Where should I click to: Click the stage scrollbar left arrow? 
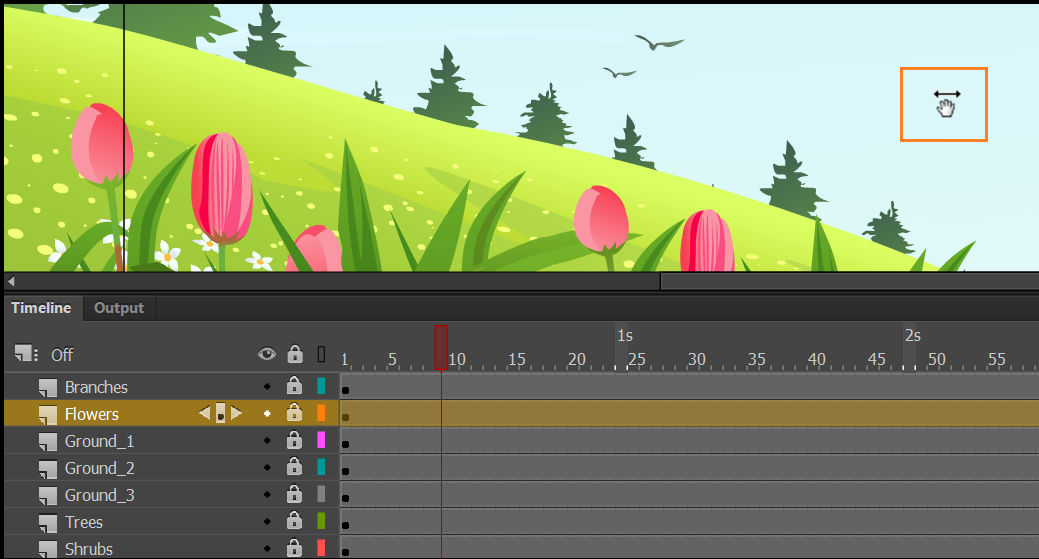[11, 281]
